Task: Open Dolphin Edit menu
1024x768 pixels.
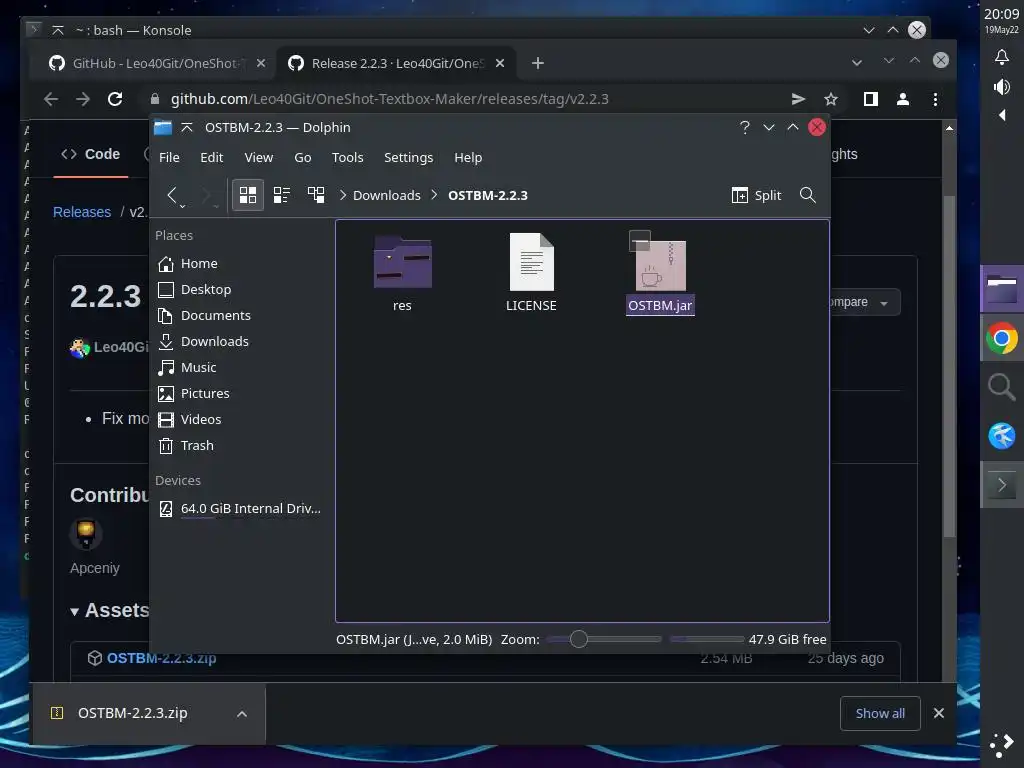Action: [x=212, y=157]
